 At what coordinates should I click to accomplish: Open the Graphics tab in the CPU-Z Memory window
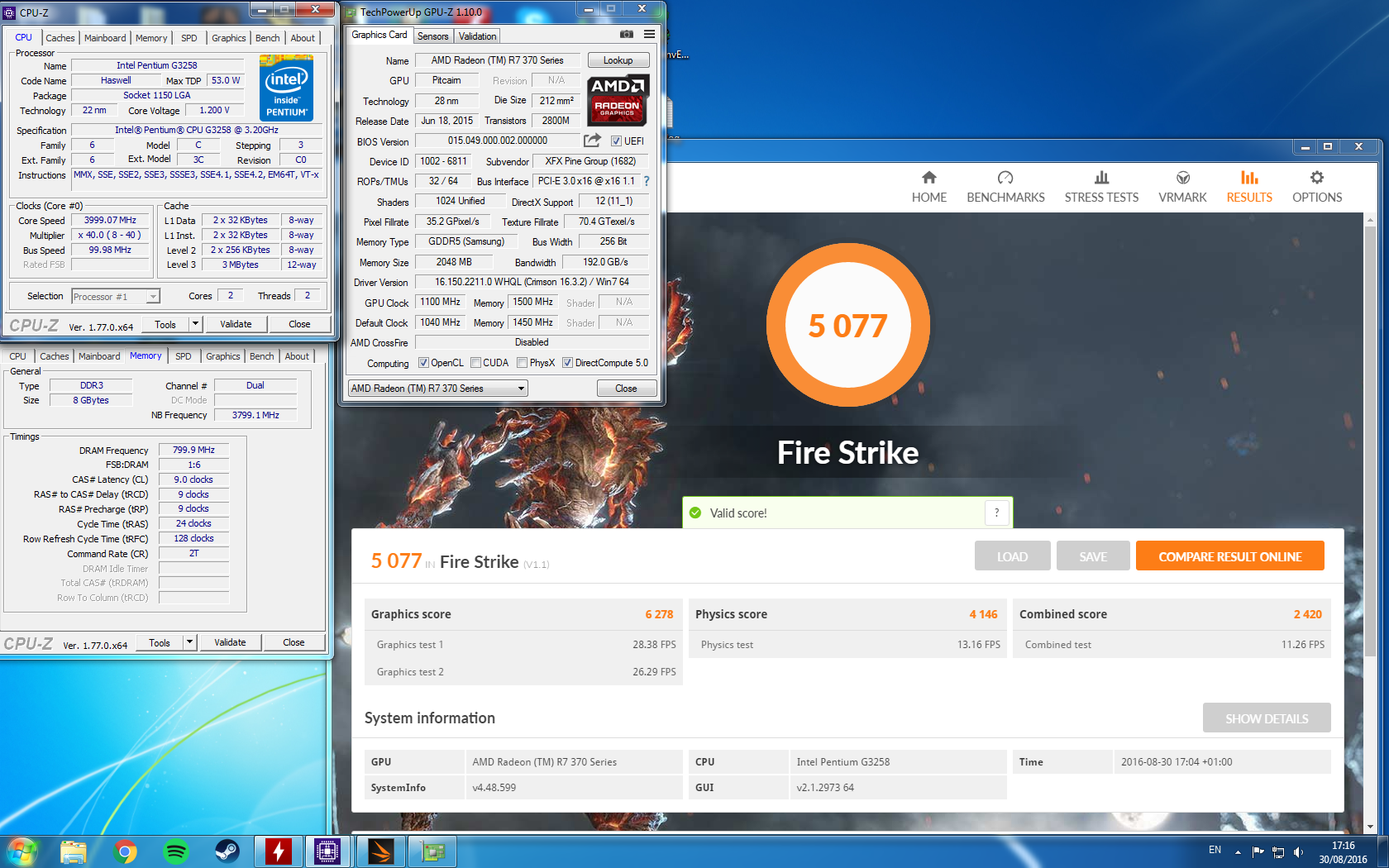tap(222, 356)
